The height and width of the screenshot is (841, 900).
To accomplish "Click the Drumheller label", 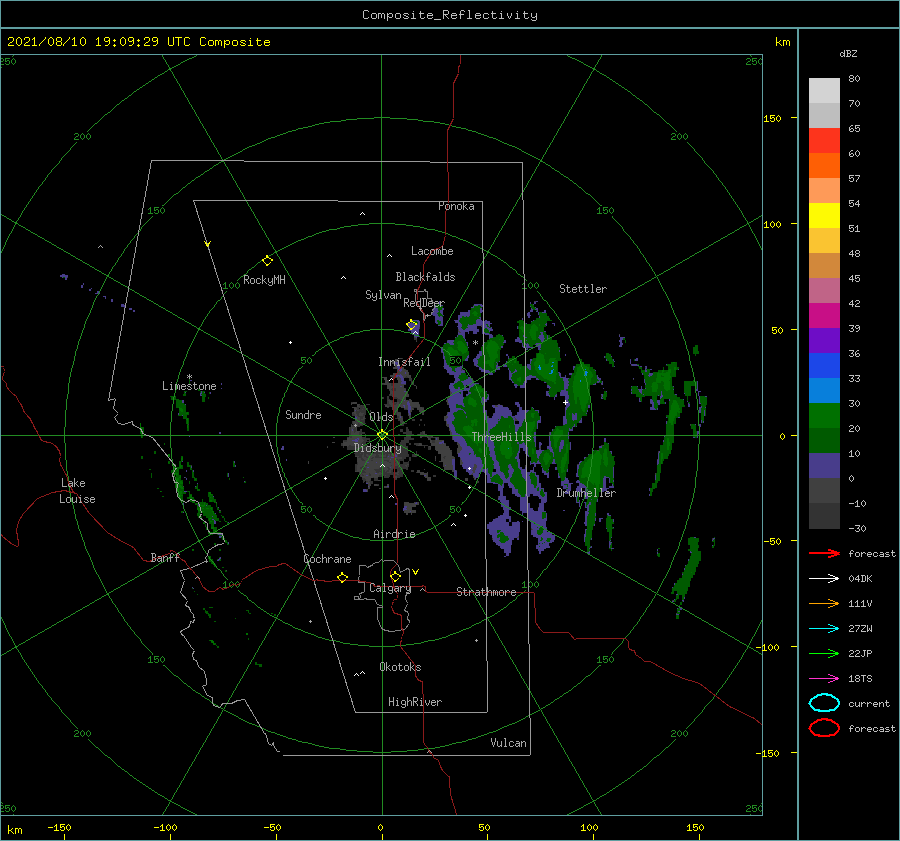I will coord(586,493).
